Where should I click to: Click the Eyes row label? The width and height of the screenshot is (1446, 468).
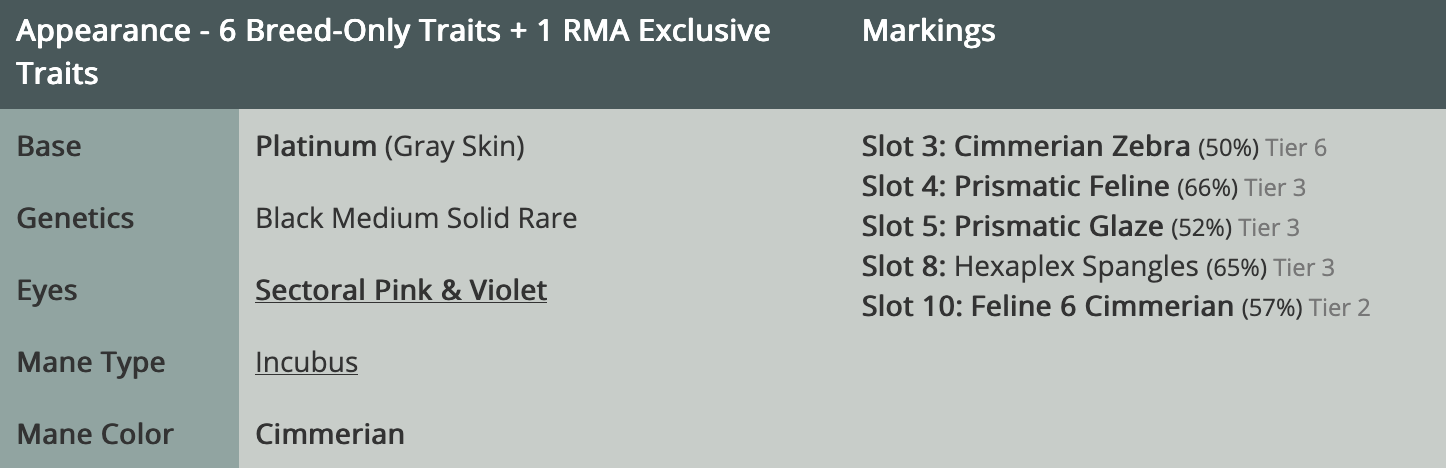47,291
